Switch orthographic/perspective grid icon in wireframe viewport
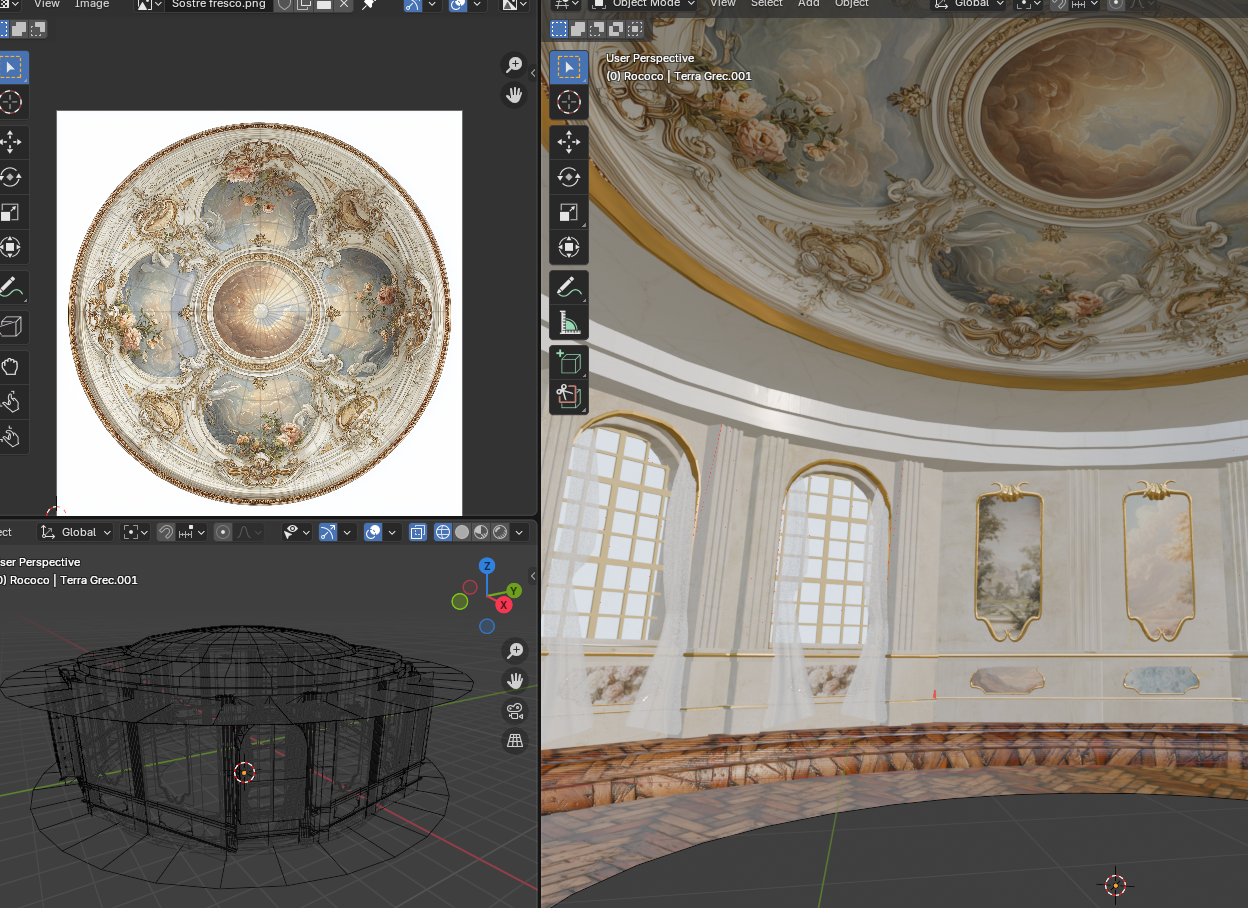This screenshot has width=1248, height=908. (x=515, y=741)
